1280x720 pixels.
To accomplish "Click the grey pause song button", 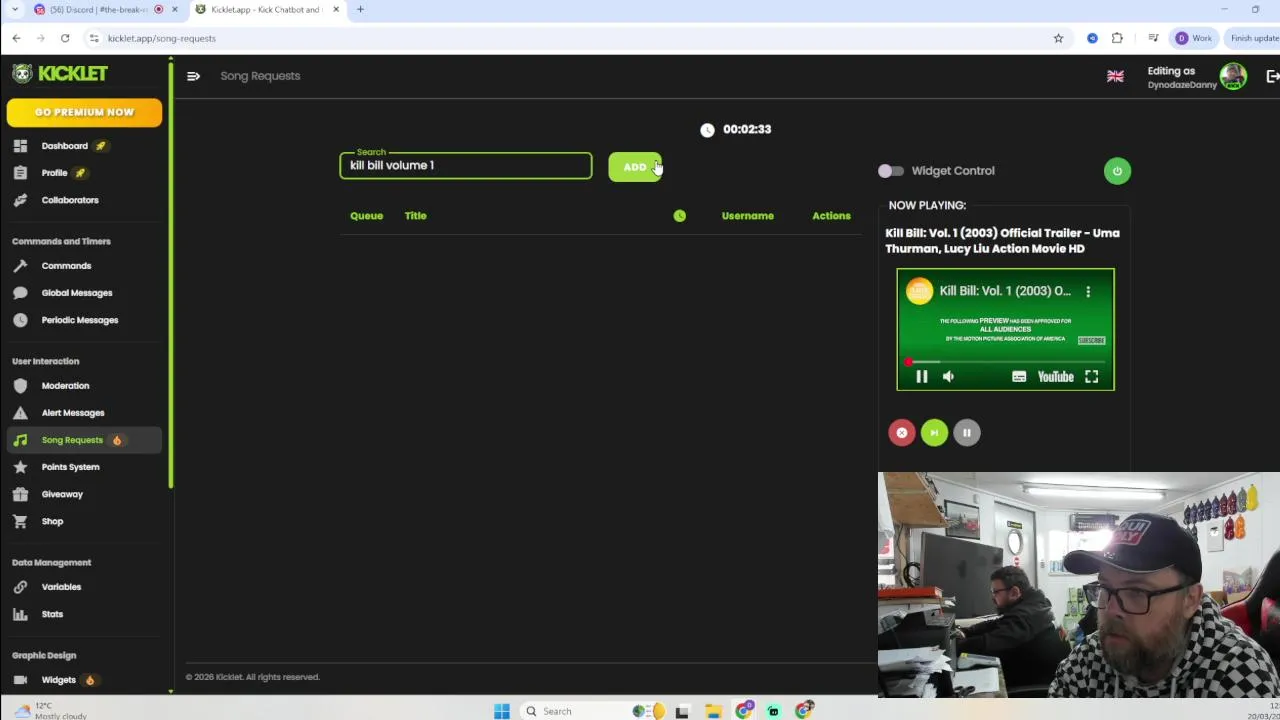I will pos(966,433).
